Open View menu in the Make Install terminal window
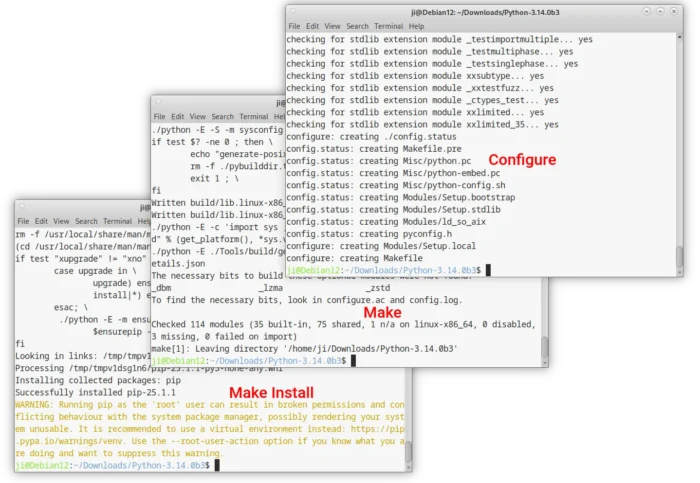The height and width of the screenshot is (483, 700). [x=61, y=221]
